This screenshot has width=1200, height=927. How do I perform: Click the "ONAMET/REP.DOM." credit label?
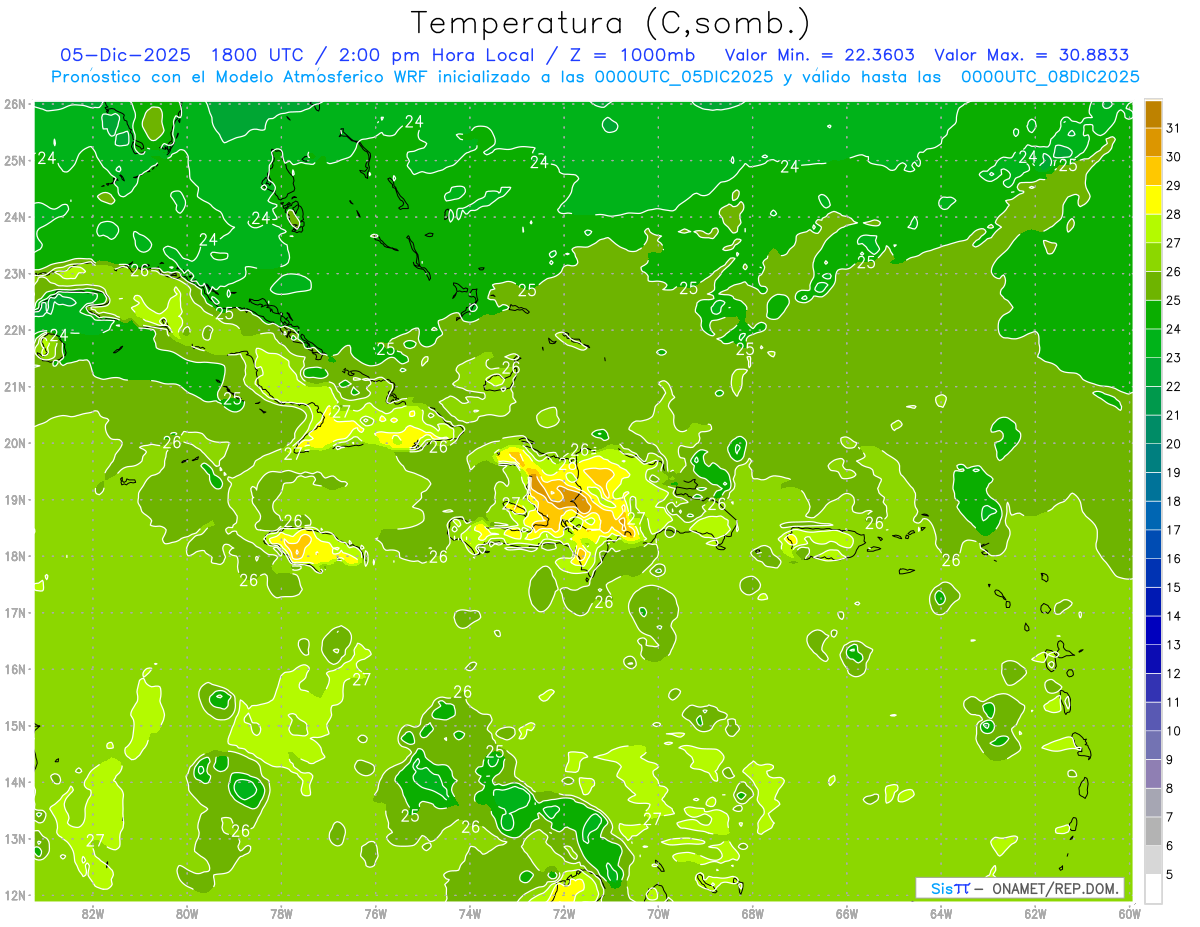coord(1055,888)
